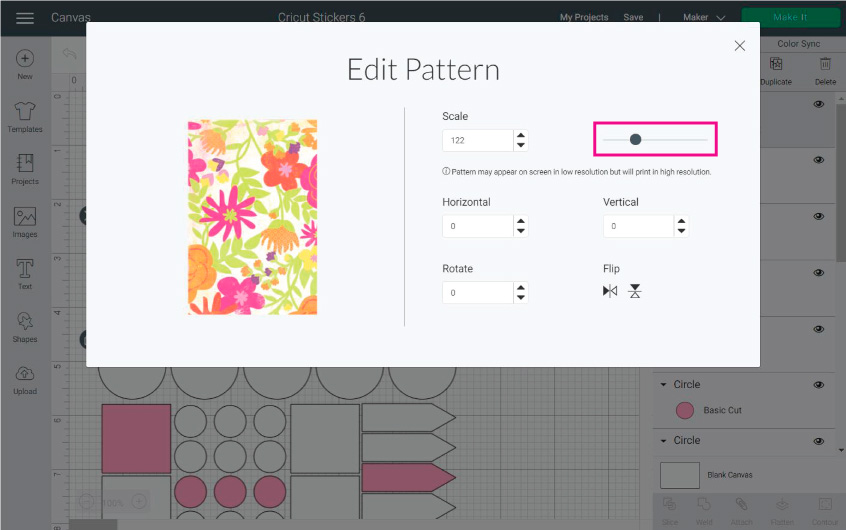Click the Cricut Stickers 6 project name
Viewport: 846px width, 530px height.
[322, 17]
